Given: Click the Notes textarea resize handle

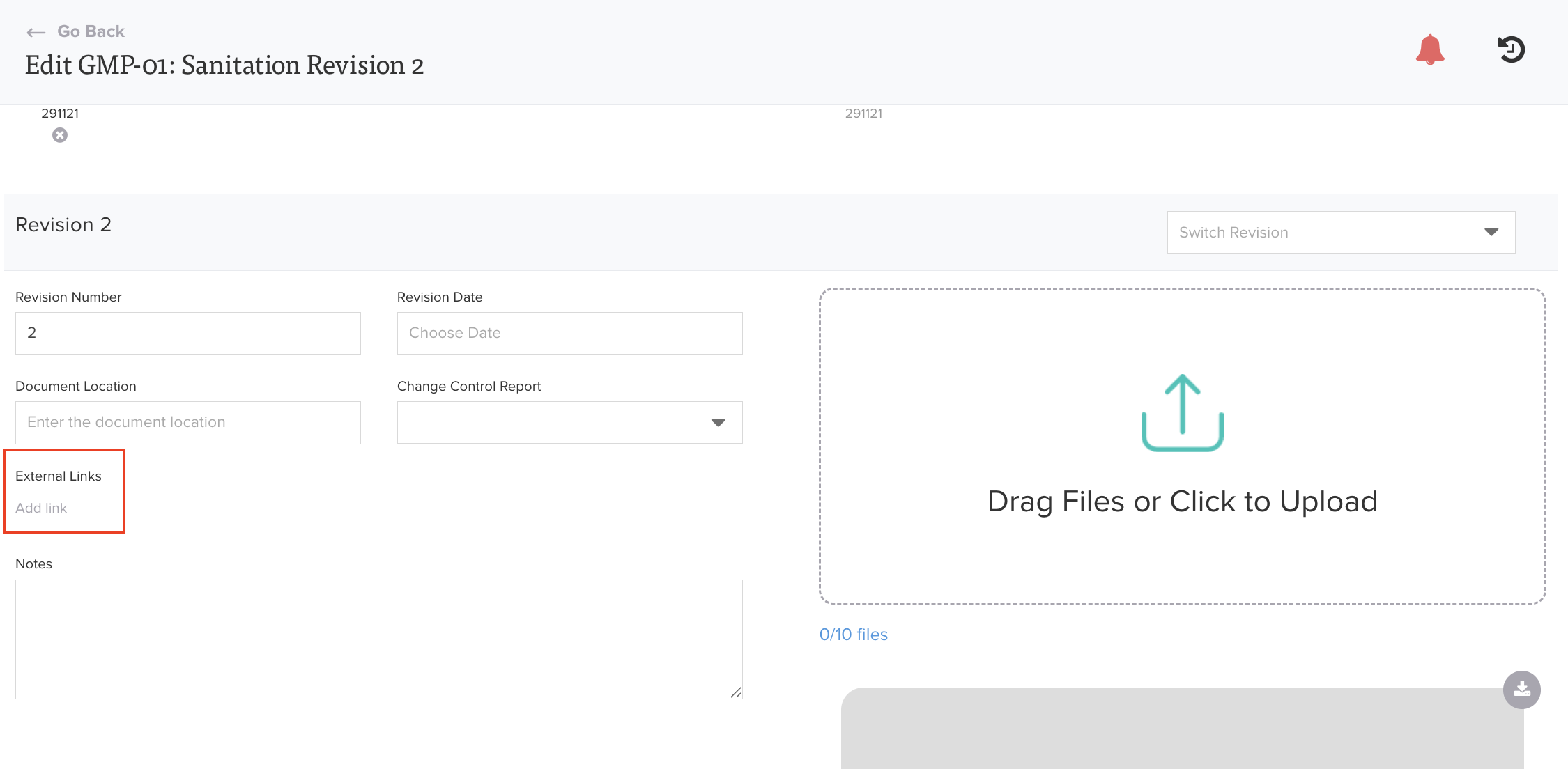Looking at the screenshot, I should [736, 692].
